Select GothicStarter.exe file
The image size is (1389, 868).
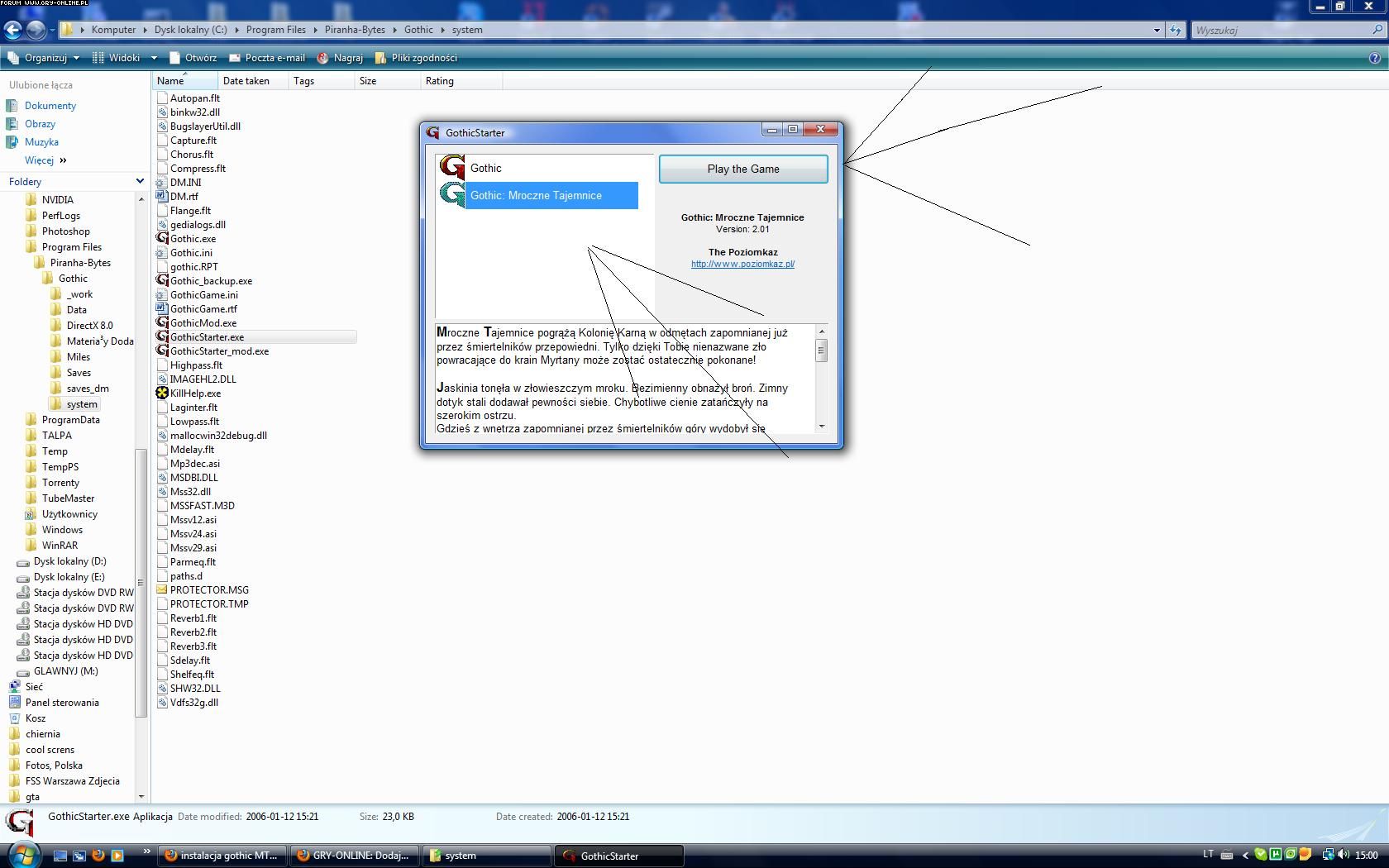point(207,337)
